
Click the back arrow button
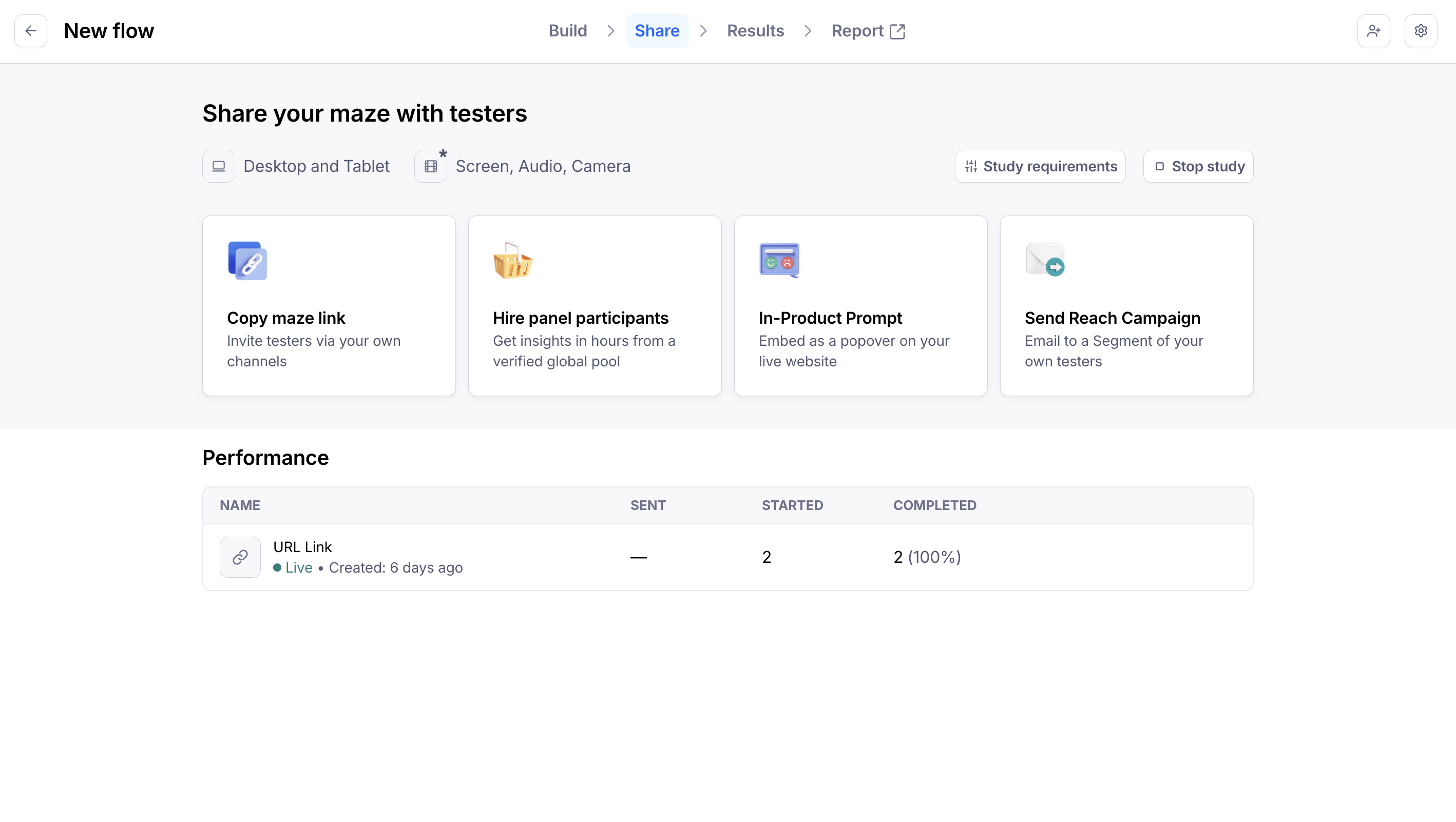pos(30,30)
